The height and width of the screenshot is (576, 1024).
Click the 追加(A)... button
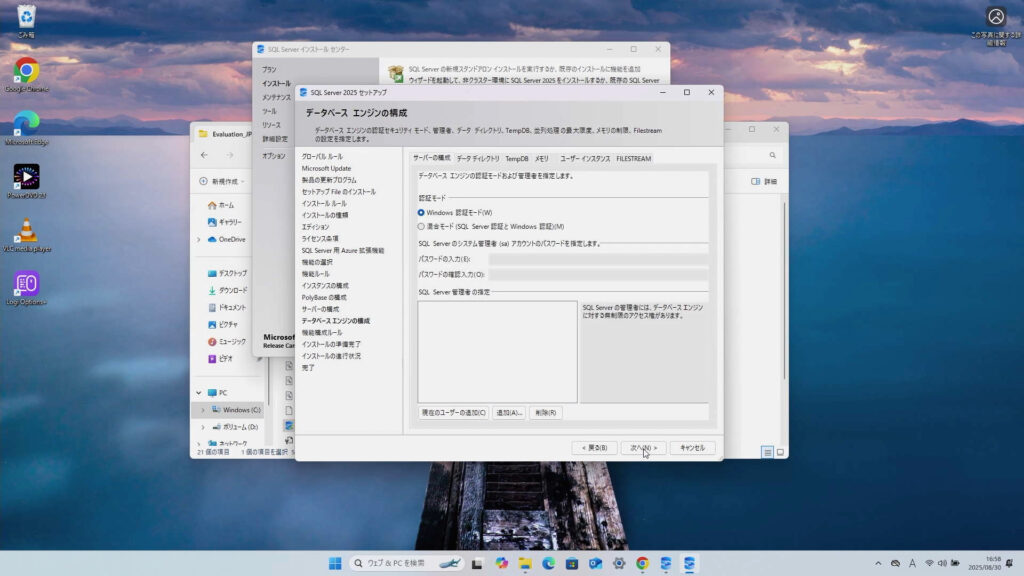pos(509,413)
